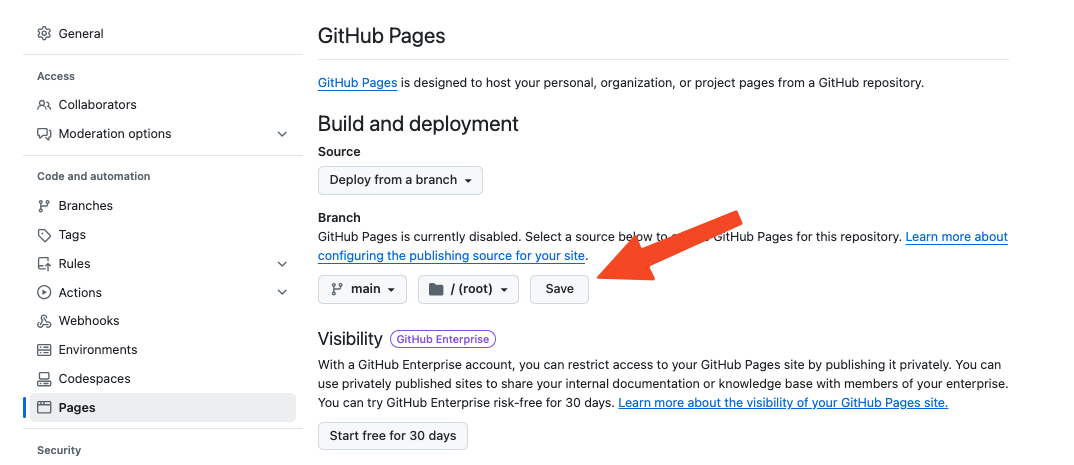Click the GitHub Enterprise badge label
1074x465 pixels.
coord(442,339)
